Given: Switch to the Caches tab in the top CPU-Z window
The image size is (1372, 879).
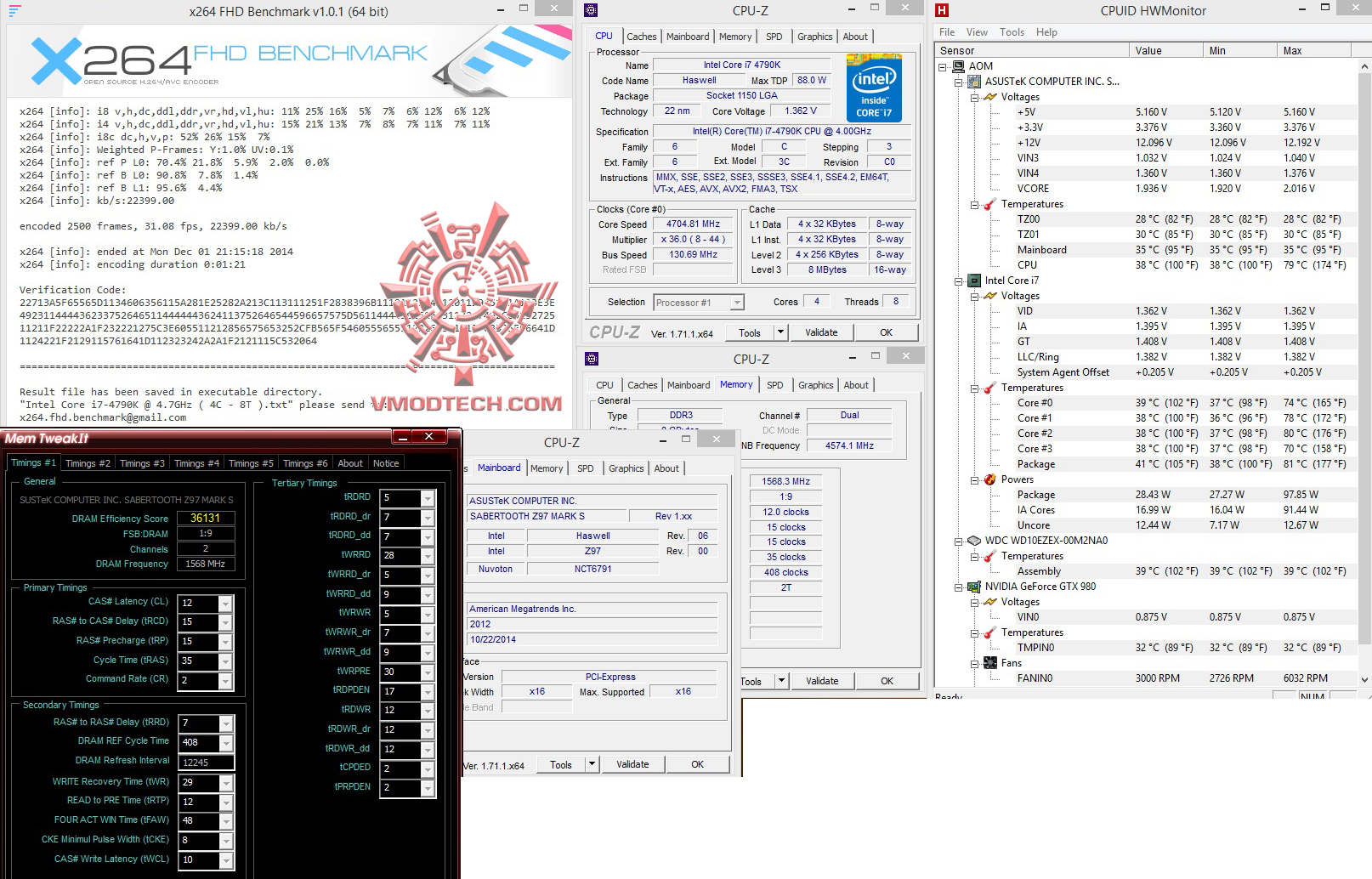Looking at the screenshot, I should point(642,37).
